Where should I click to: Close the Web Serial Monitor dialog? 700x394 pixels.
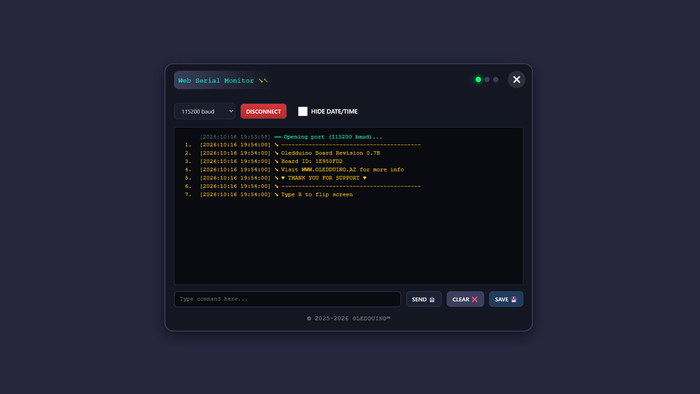click(x=517, y=79)
